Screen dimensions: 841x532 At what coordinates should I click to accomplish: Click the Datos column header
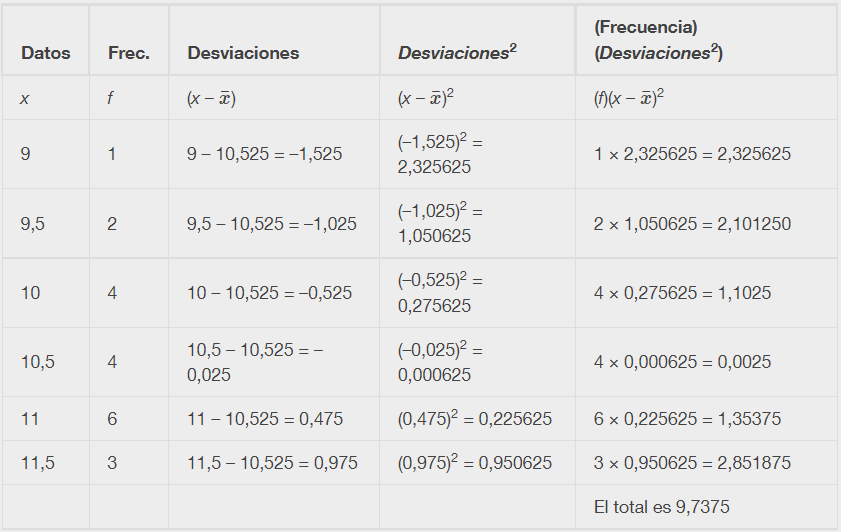[46, 53]
